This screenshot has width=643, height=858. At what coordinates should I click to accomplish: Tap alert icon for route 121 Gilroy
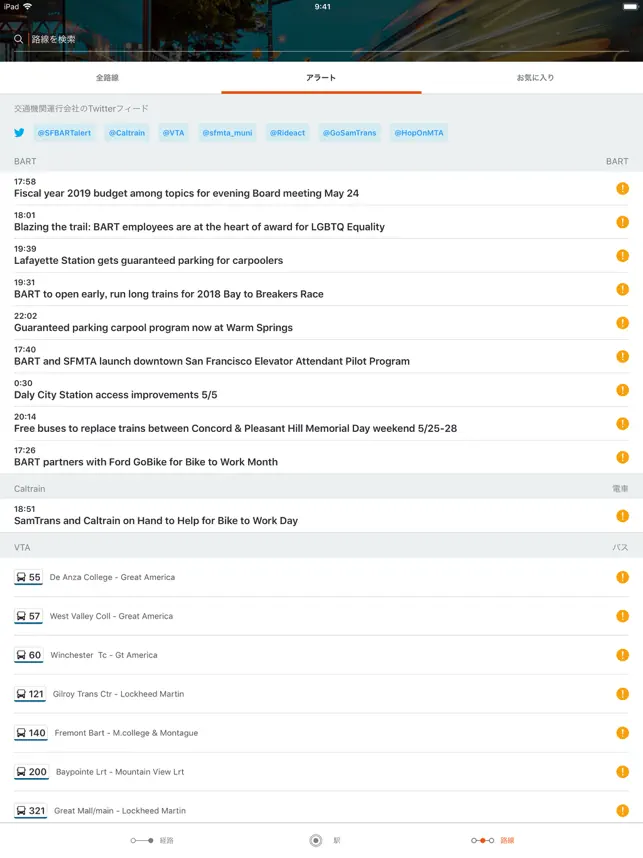622,694
